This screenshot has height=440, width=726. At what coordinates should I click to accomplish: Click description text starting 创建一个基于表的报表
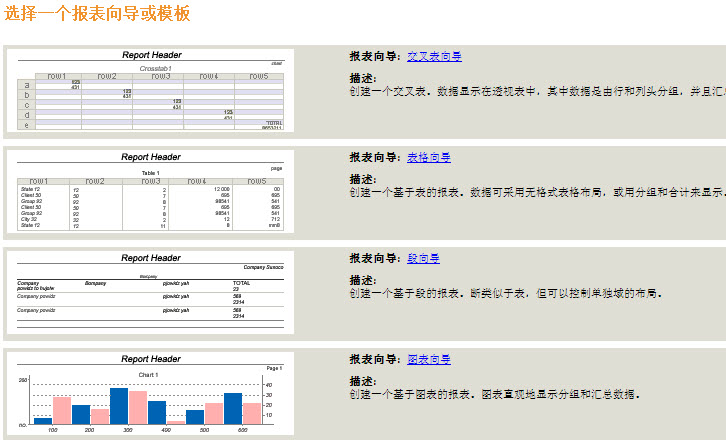click(538, 193)
